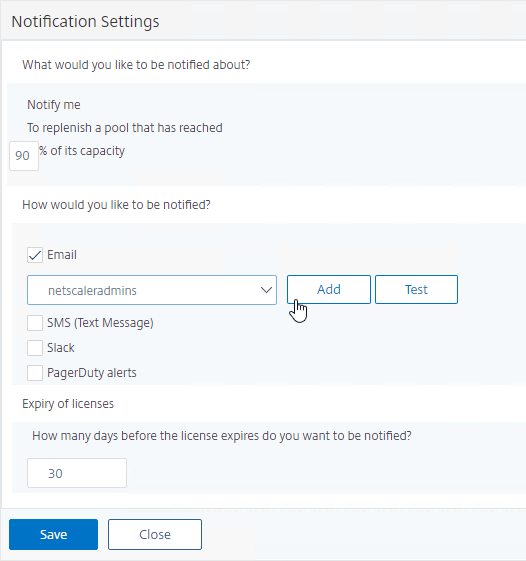Uncheck the Email notification checkbox
This screenshot has width=526, height=561.
(x=35, y=255)
